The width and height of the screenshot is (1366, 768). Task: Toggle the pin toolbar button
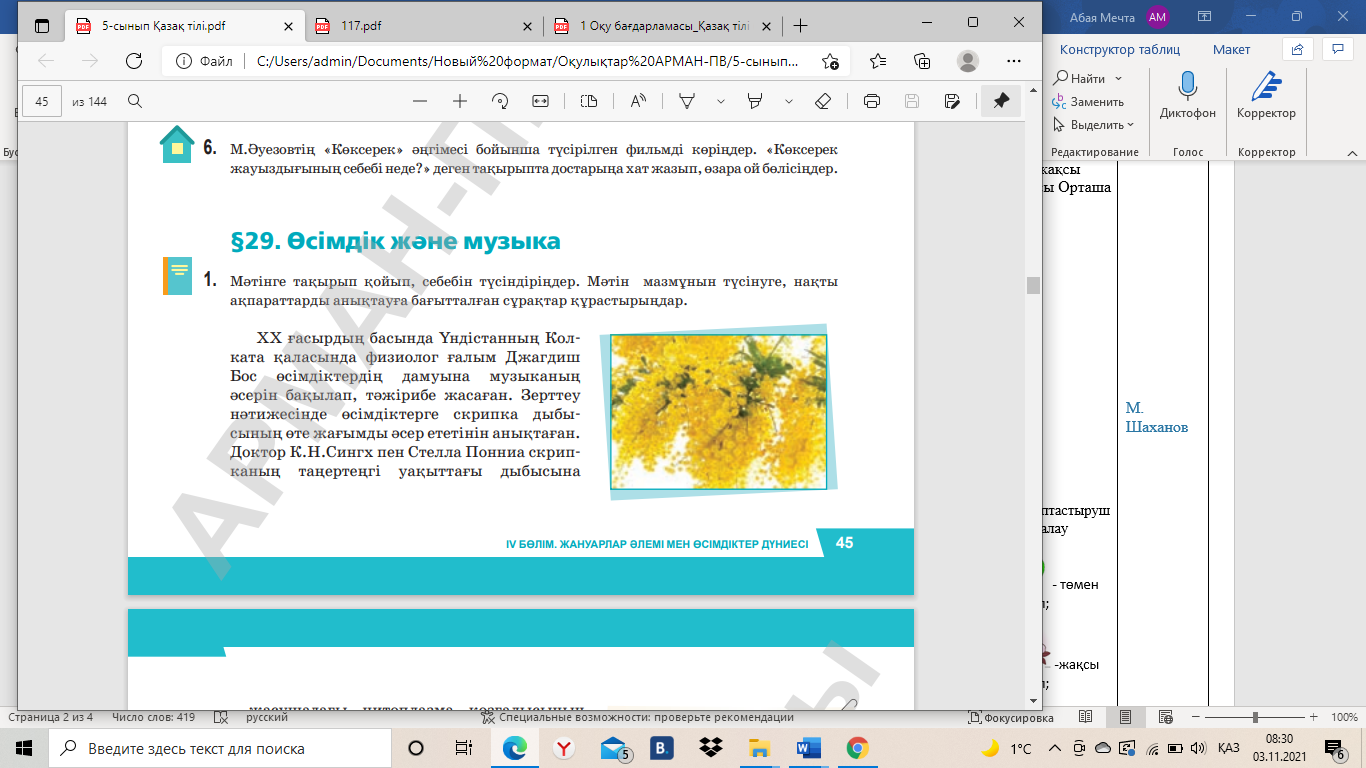[1000, 101]
